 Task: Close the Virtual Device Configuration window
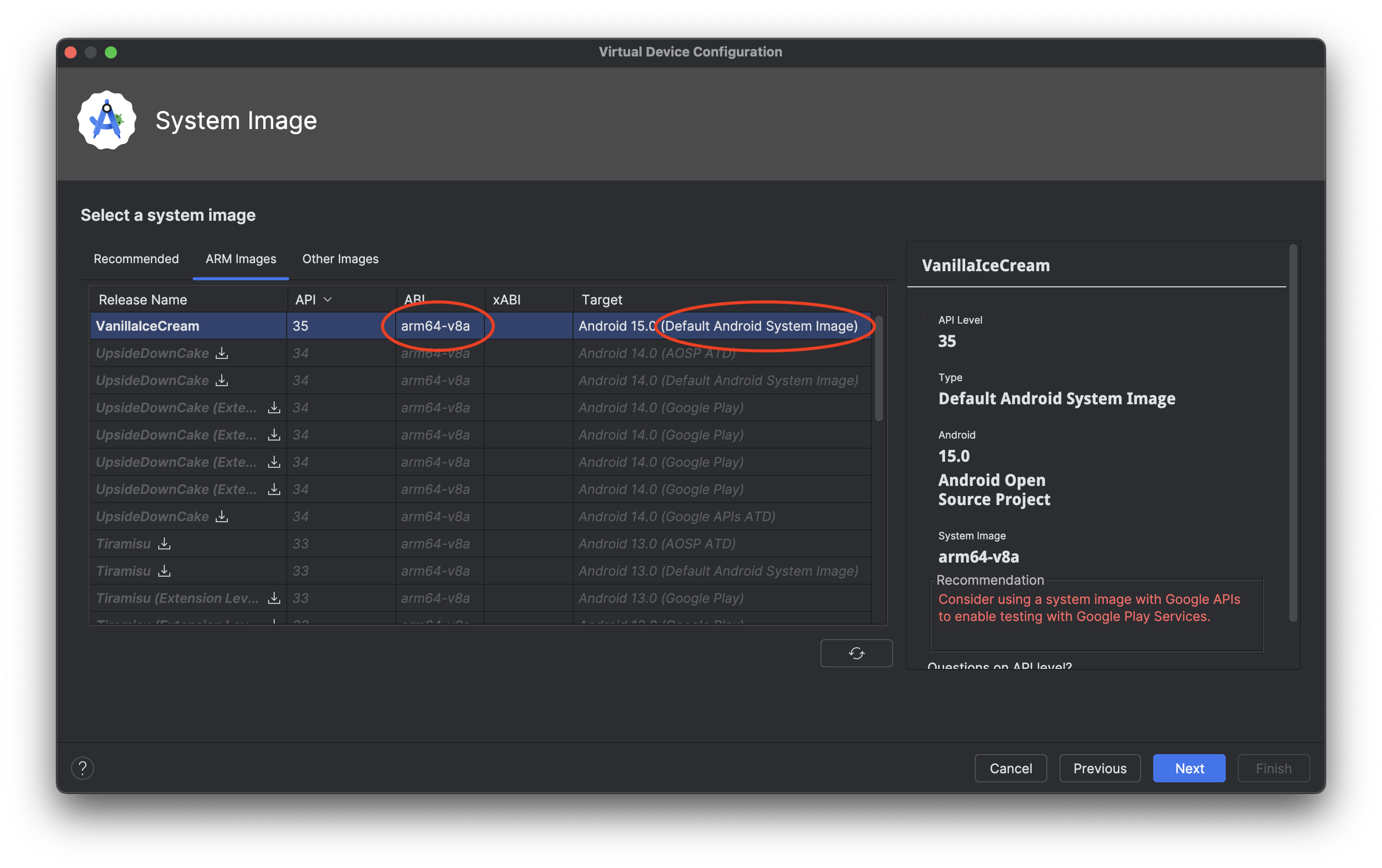click(x=71, y=52)
